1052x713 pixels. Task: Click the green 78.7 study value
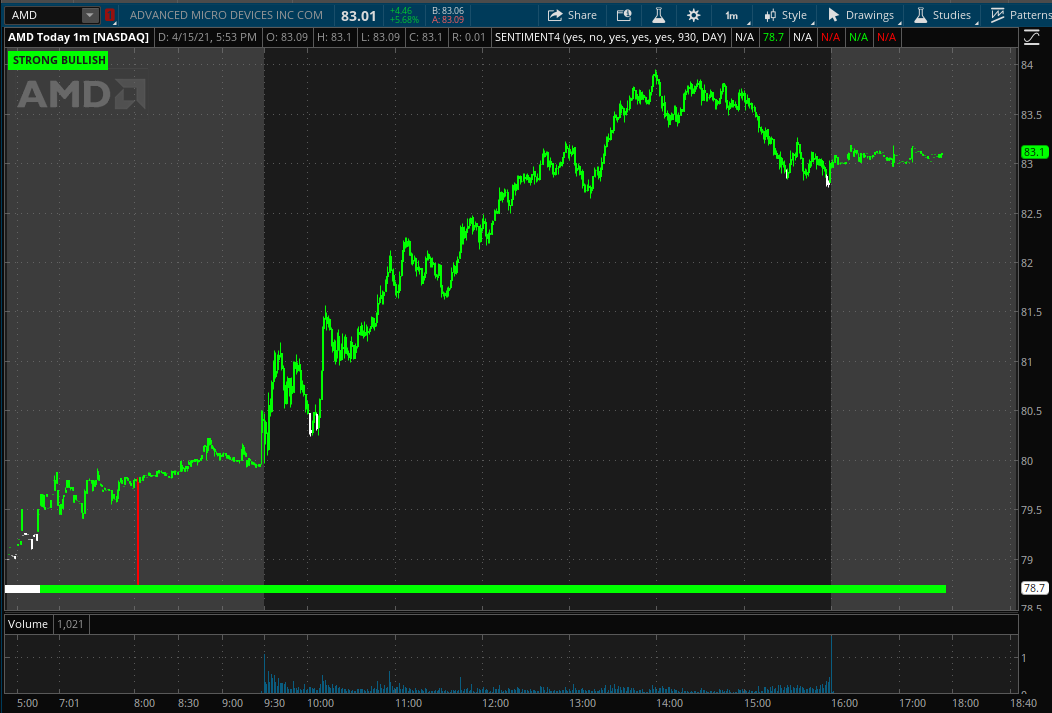click(x=773, y=37)
